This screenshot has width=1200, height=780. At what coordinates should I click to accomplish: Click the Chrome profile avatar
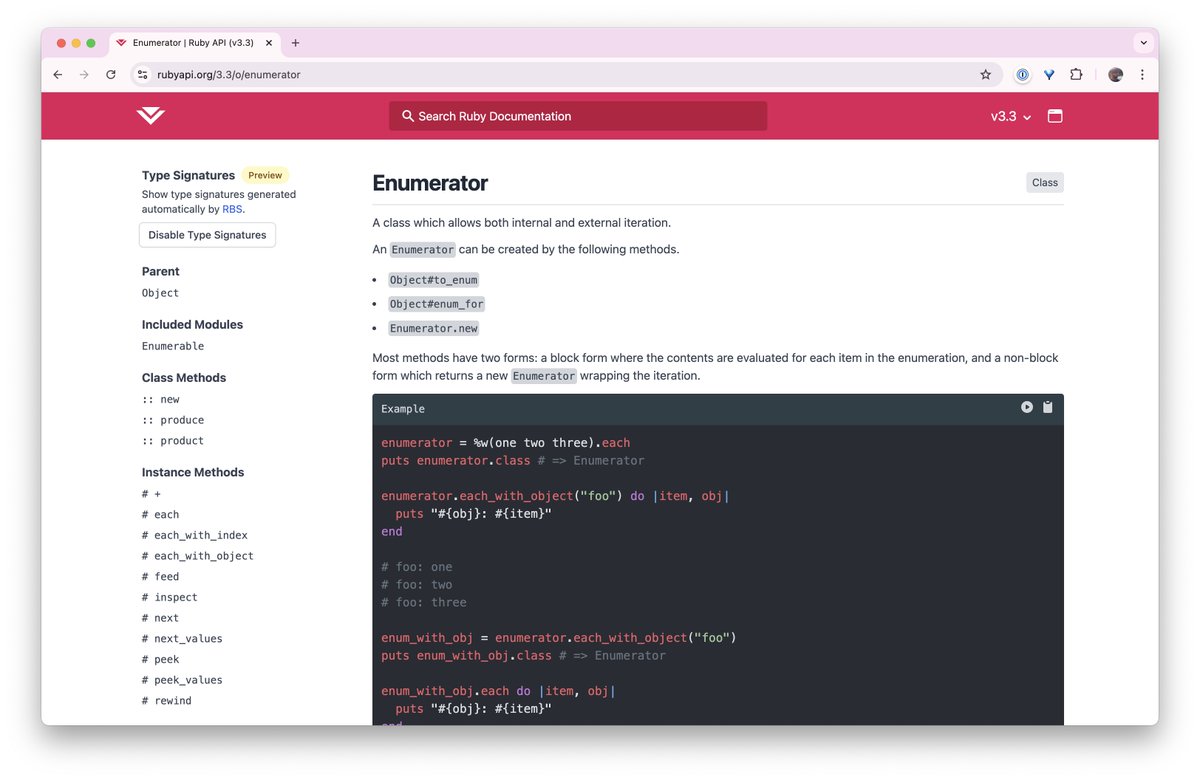(x=1115, y=74)
